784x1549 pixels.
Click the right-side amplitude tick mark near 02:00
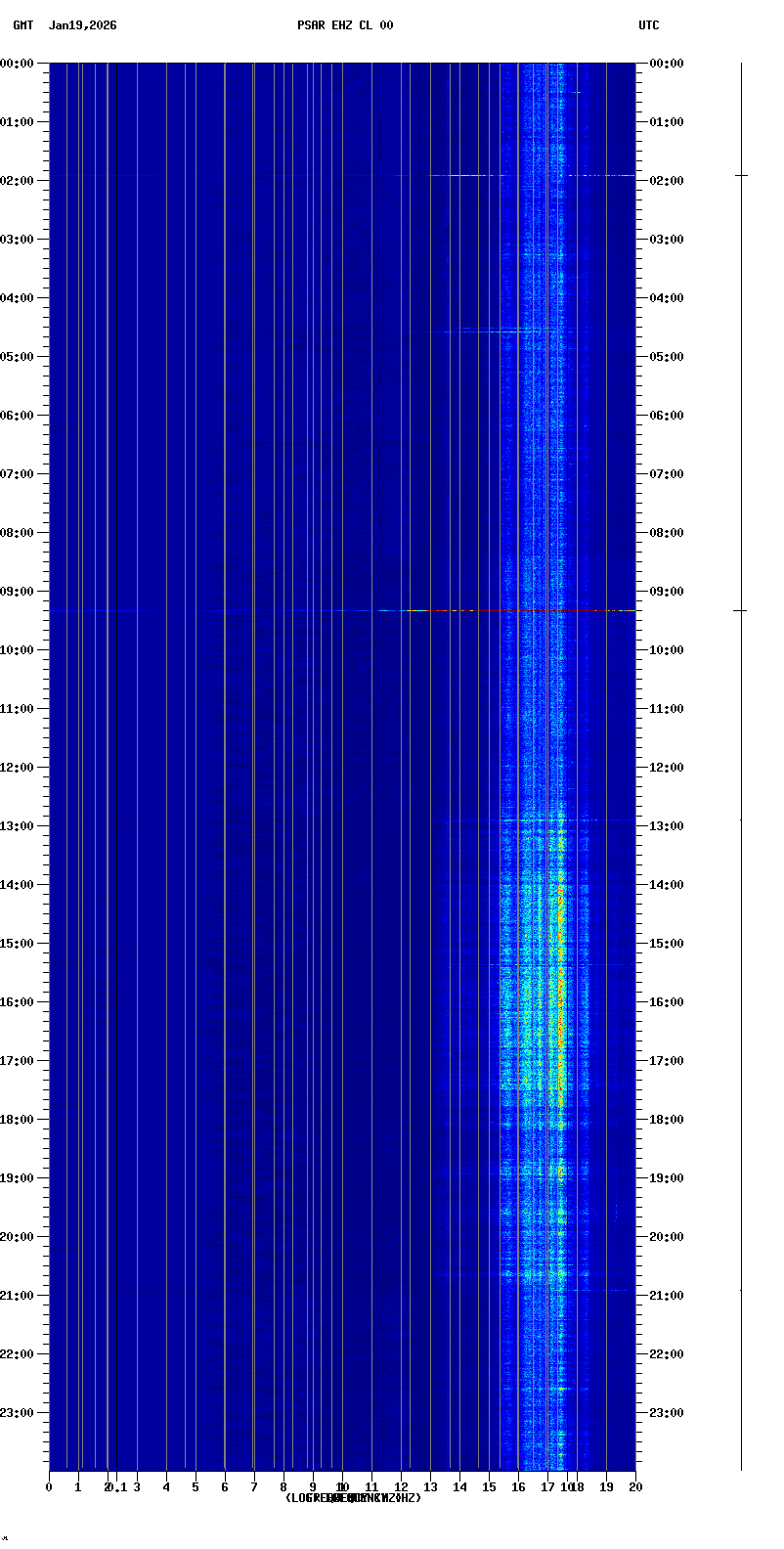click(741, 175)
